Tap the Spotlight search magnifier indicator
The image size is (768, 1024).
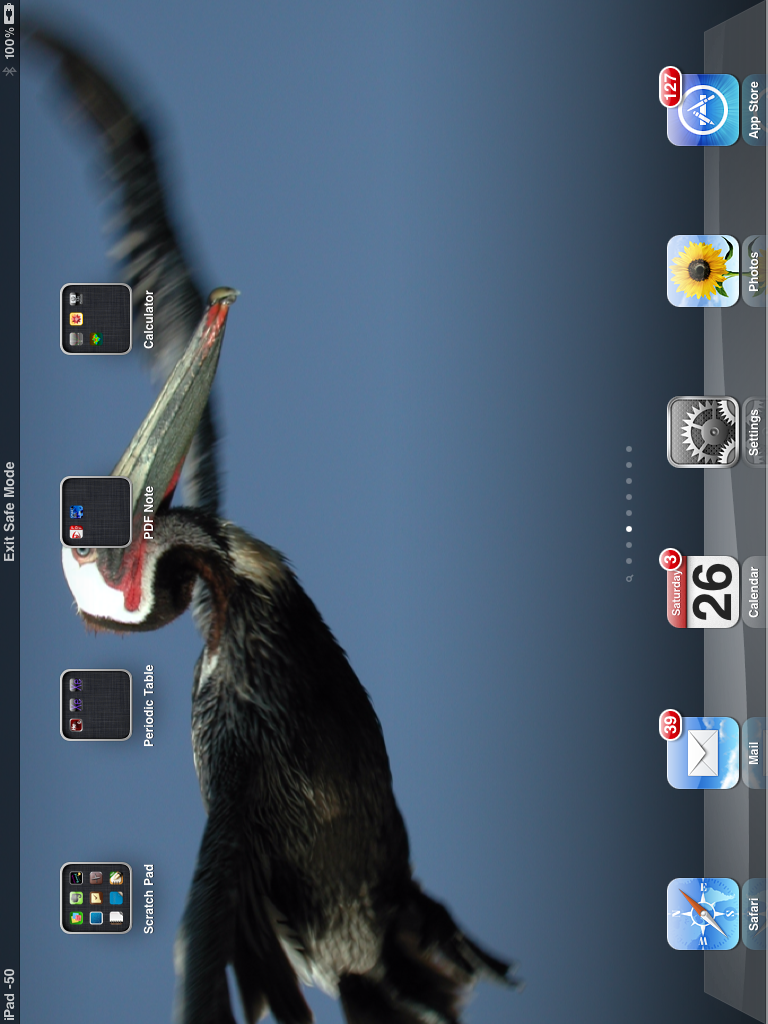tap(629, 578)
